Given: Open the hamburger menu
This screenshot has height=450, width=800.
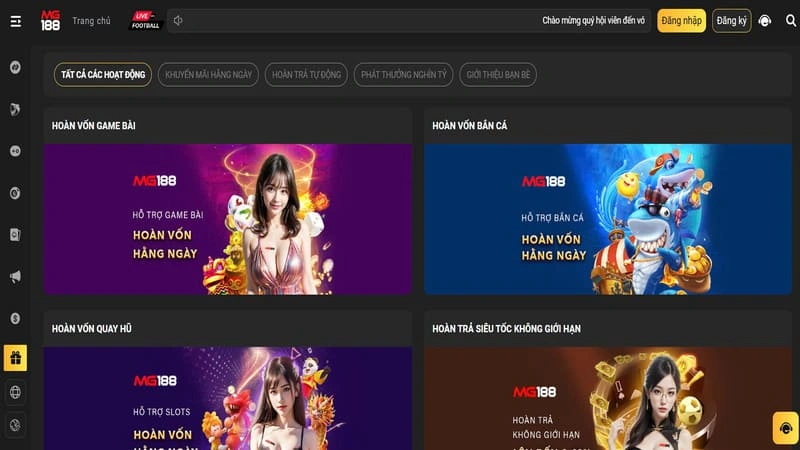Looking at the screenshot, I should 16,21.
